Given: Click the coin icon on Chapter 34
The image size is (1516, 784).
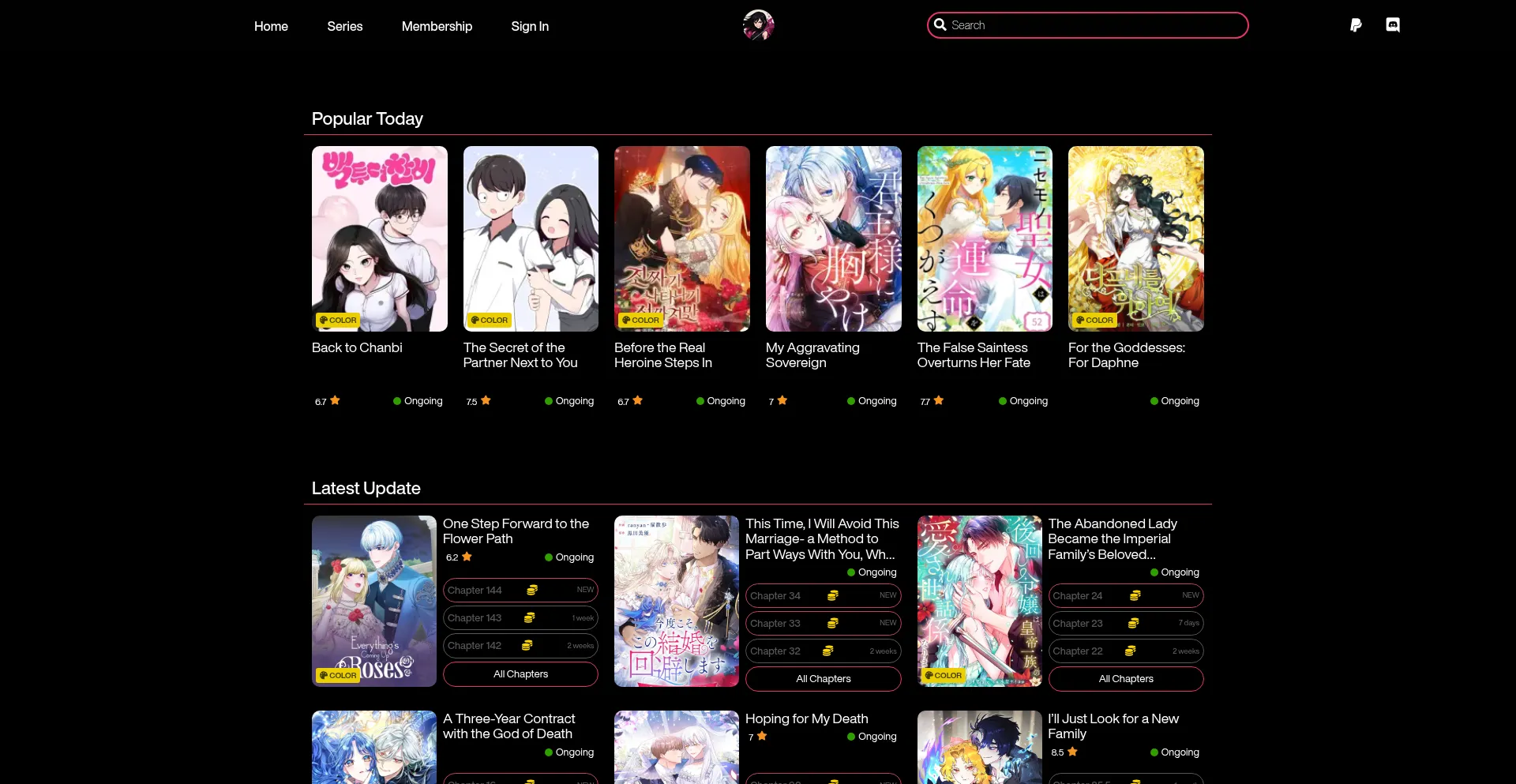Looking at the screenshot, I should coord(832,596).
